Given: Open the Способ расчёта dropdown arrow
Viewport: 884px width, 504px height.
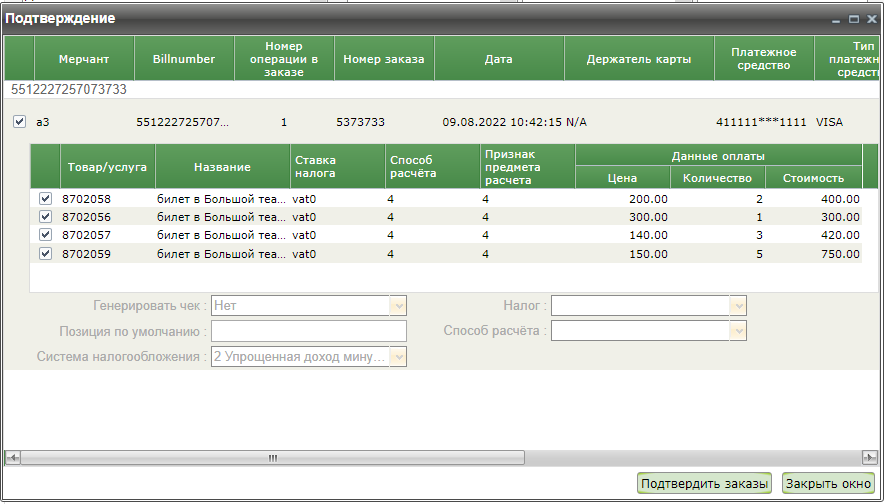Looking at the screenshot, I should pyautogui.click(x=738, y=331).
